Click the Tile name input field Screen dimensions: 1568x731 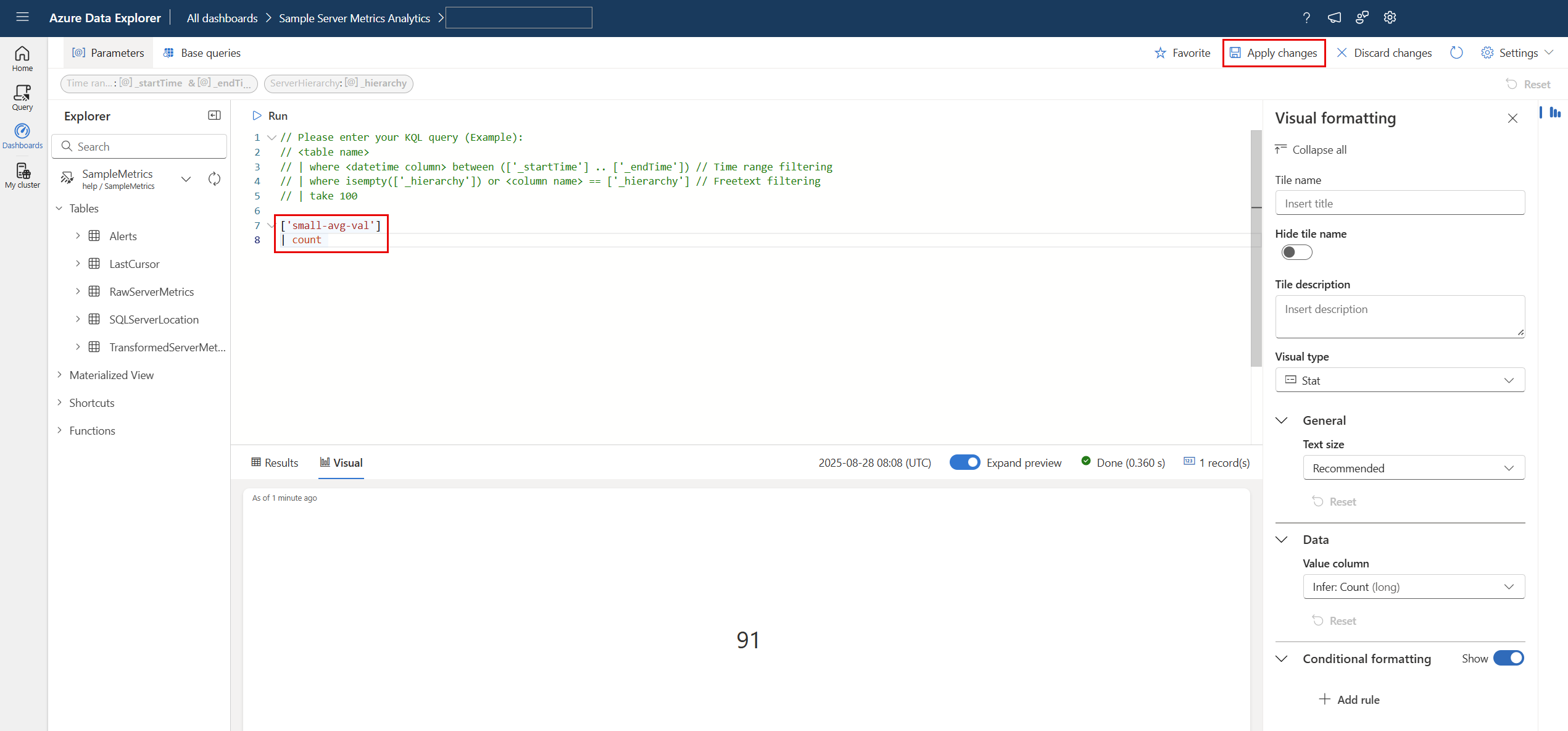[x=1400, y=203]
